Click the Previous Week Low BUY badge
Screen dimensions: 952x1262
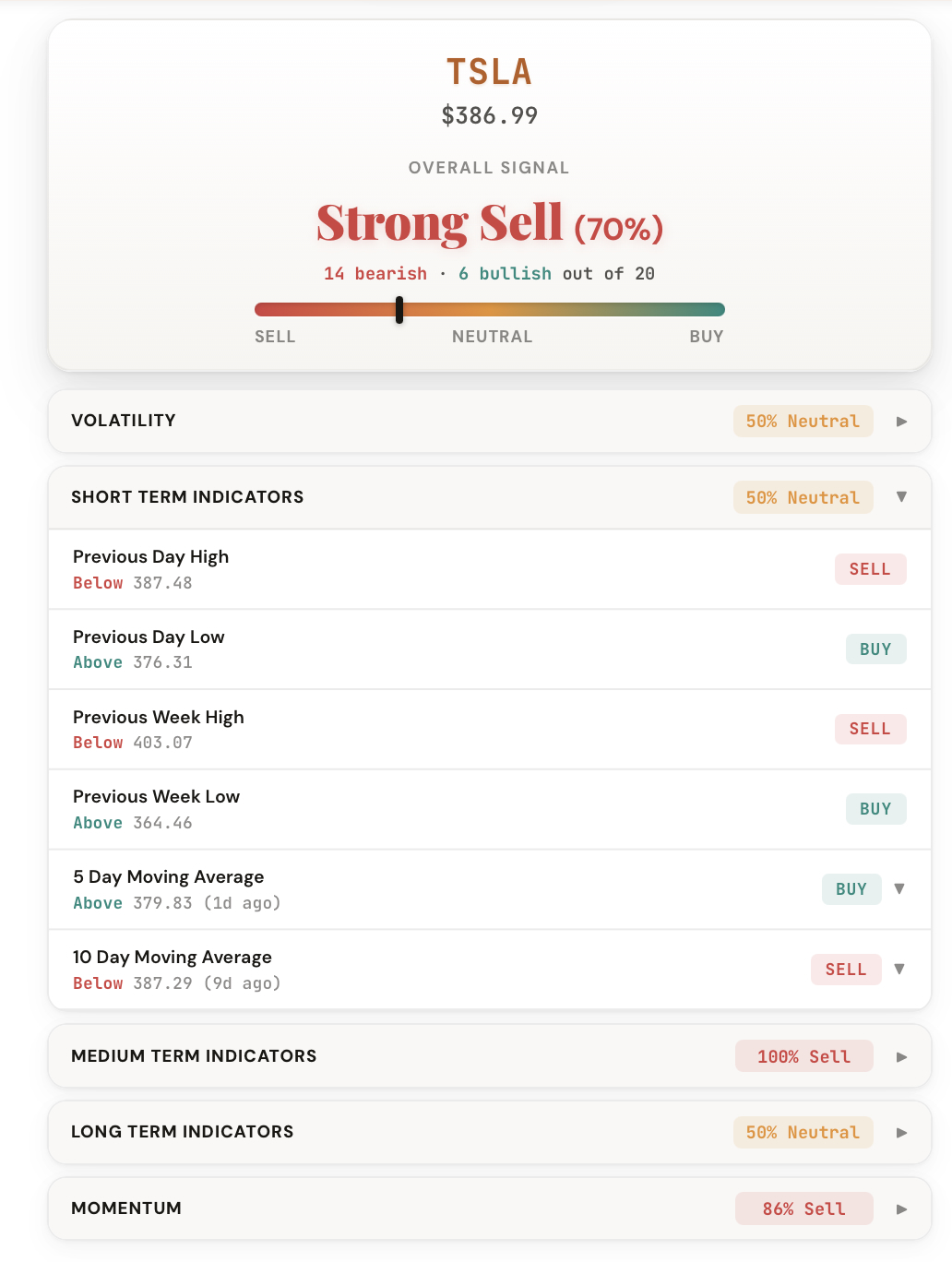click(875, 809)
